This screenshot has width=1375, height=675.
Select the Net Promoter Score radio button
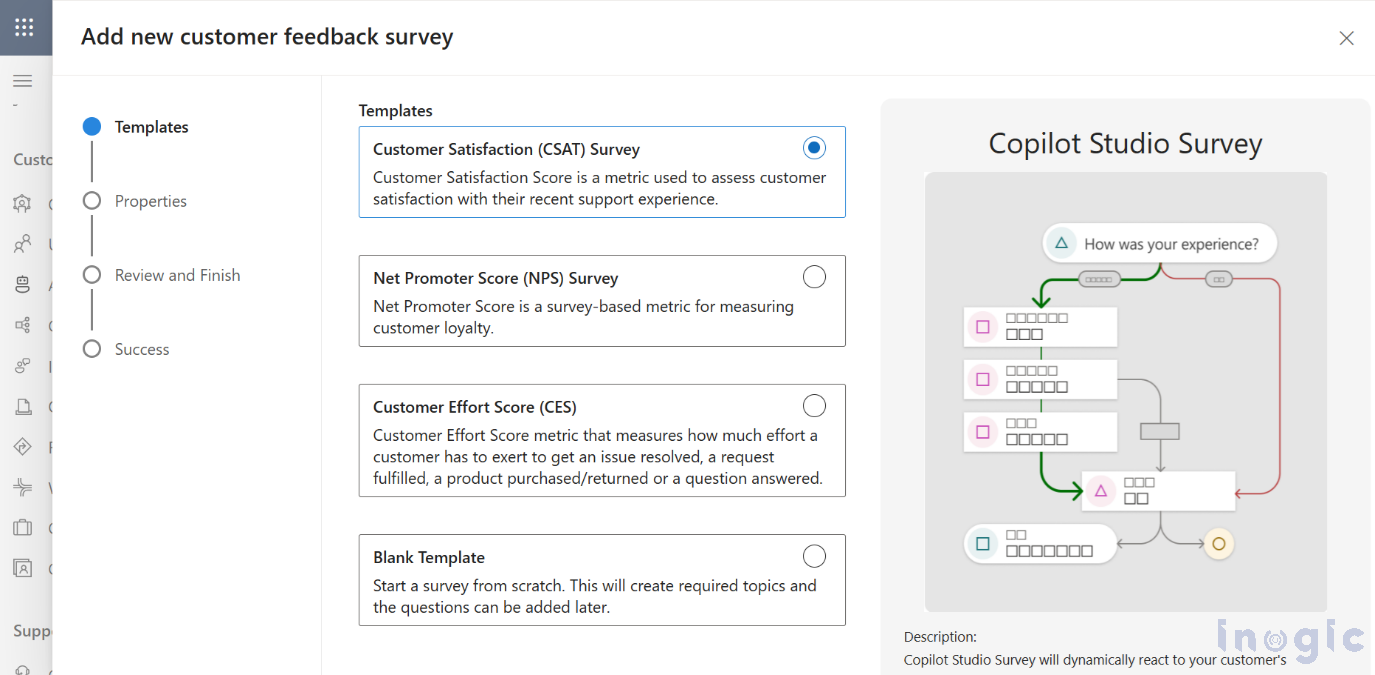(x=814, y=277)
